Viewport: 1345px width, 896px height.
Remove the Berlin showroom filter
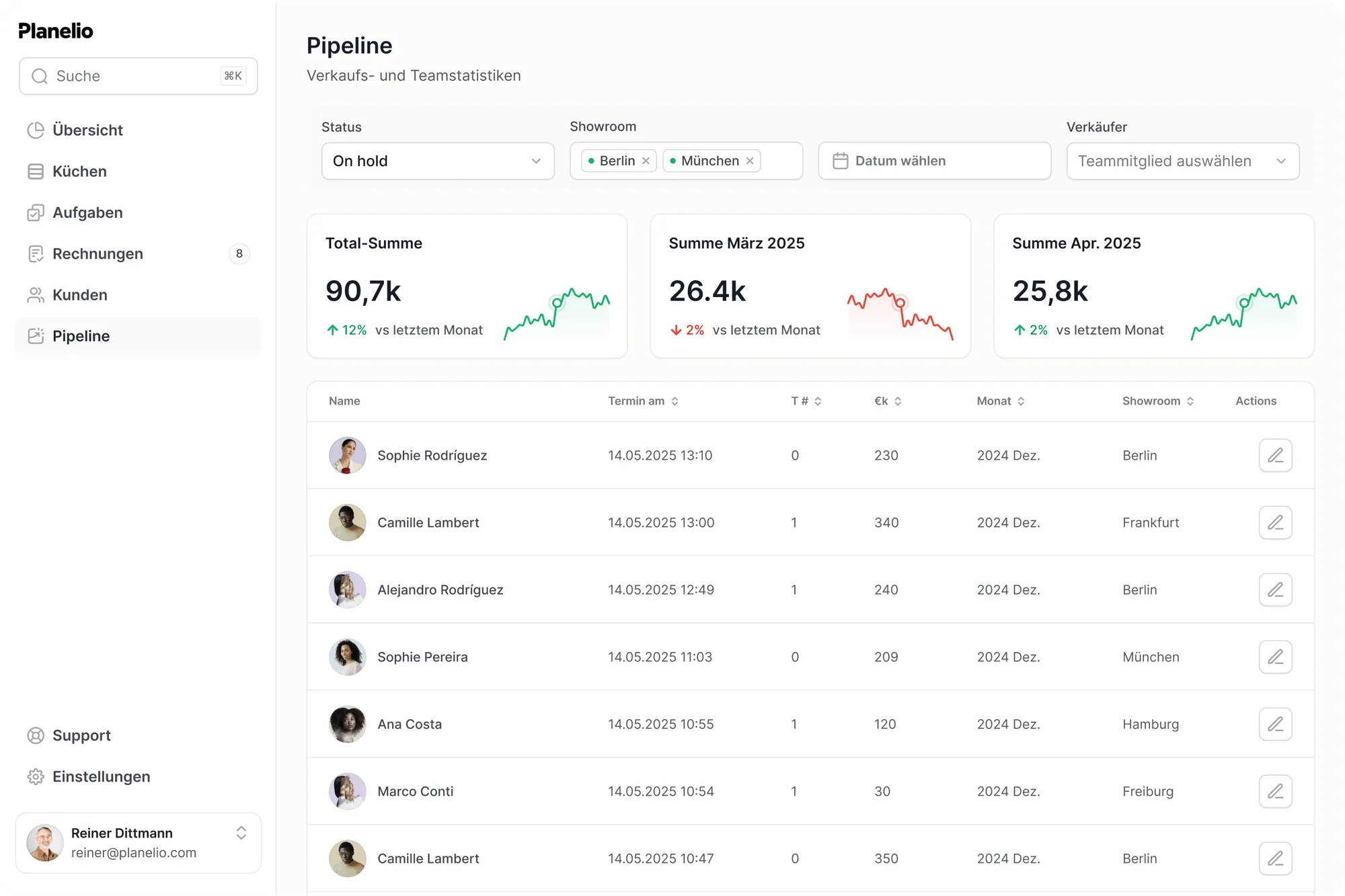coord(645,161)
